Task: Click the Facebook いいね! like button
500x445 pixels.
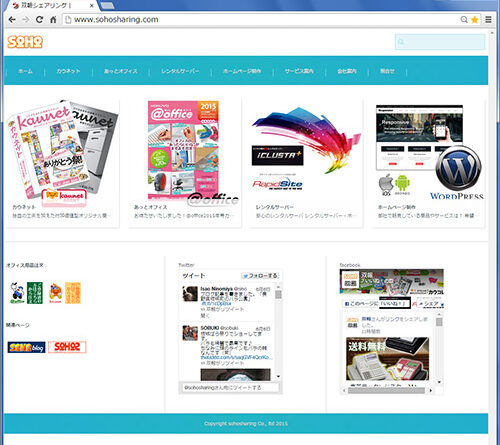Action: [377, 304]
